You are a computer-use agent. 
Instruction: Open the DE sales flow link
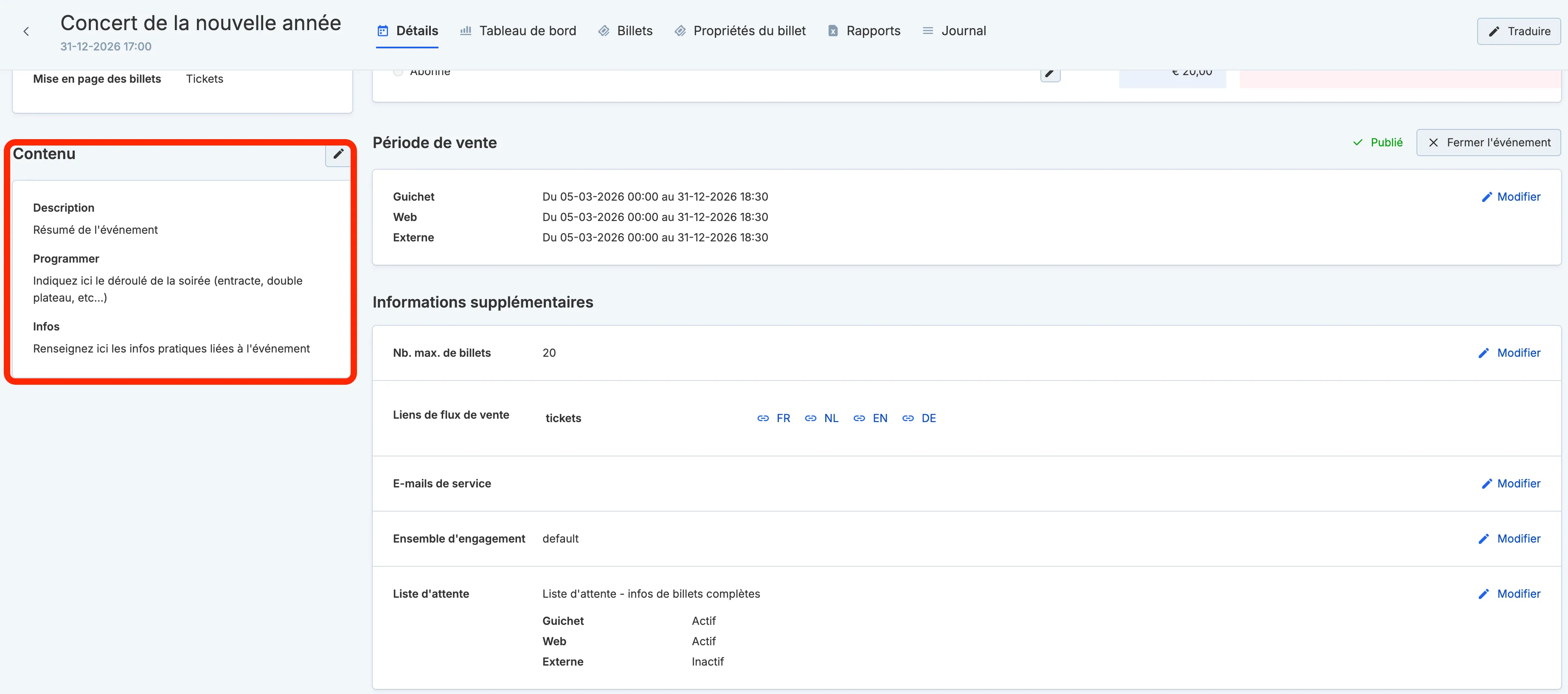919,418
